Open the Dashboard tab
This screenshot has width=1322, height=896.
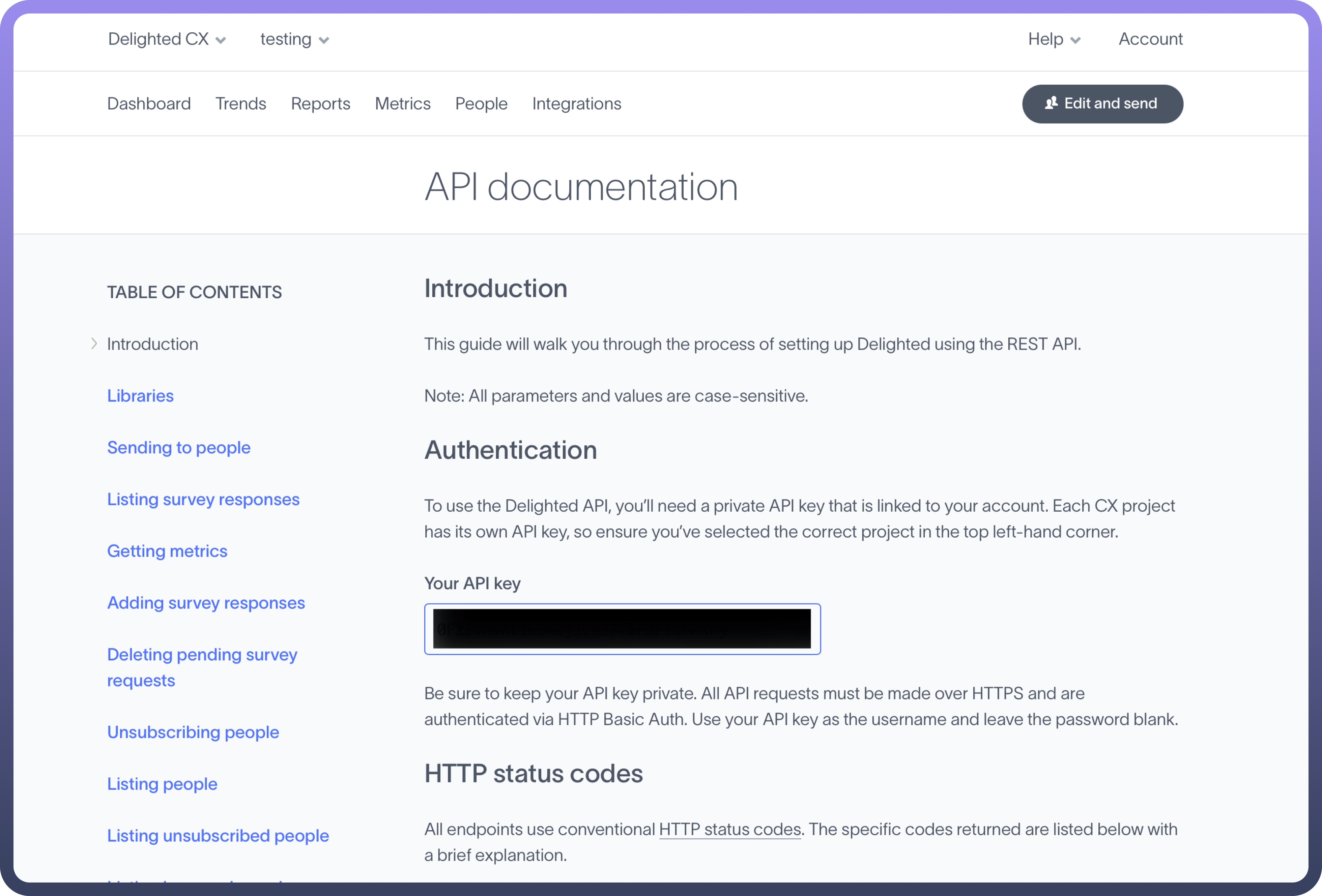click(x=149, y=103)
